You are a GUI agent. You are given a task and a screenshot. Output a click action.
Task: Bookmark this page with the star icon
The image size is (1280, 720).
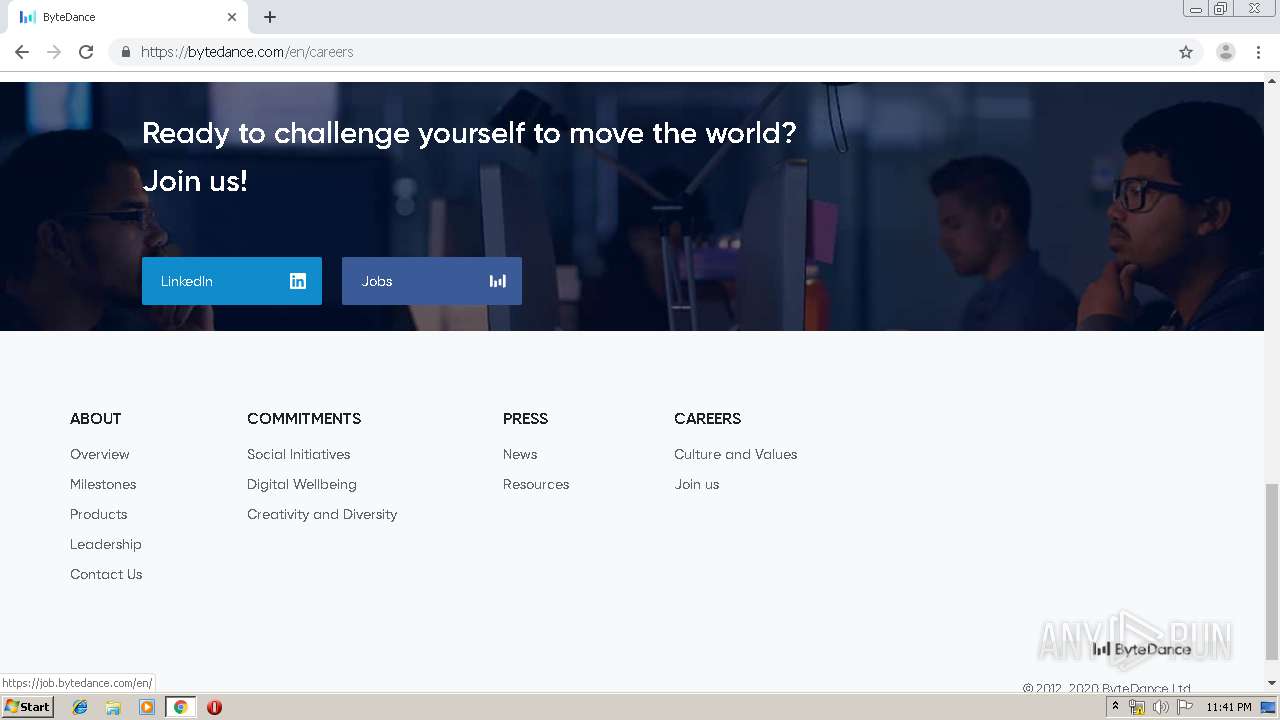[1186, 52]
